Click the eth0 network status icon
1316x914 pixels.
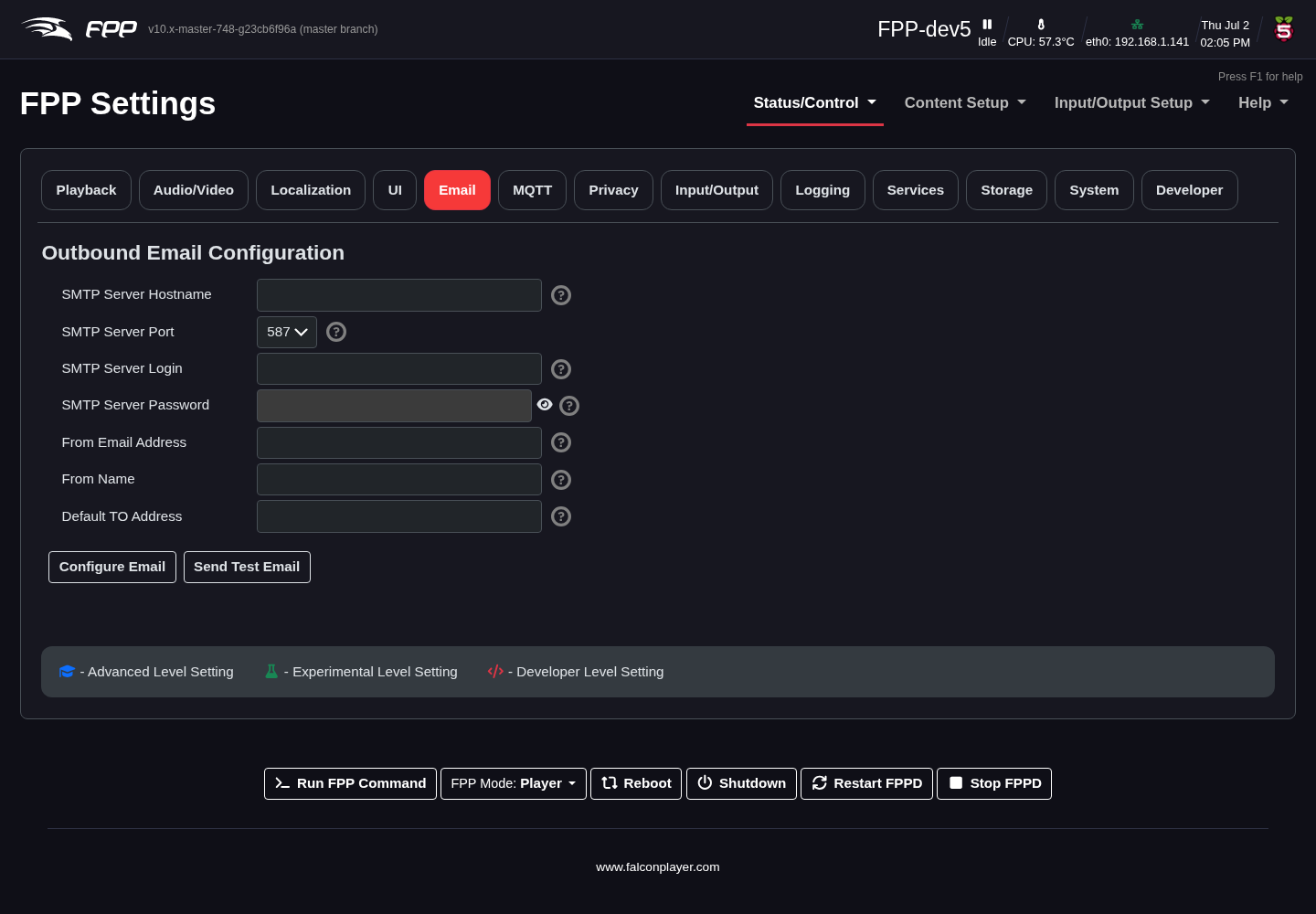pos(1137,25)
